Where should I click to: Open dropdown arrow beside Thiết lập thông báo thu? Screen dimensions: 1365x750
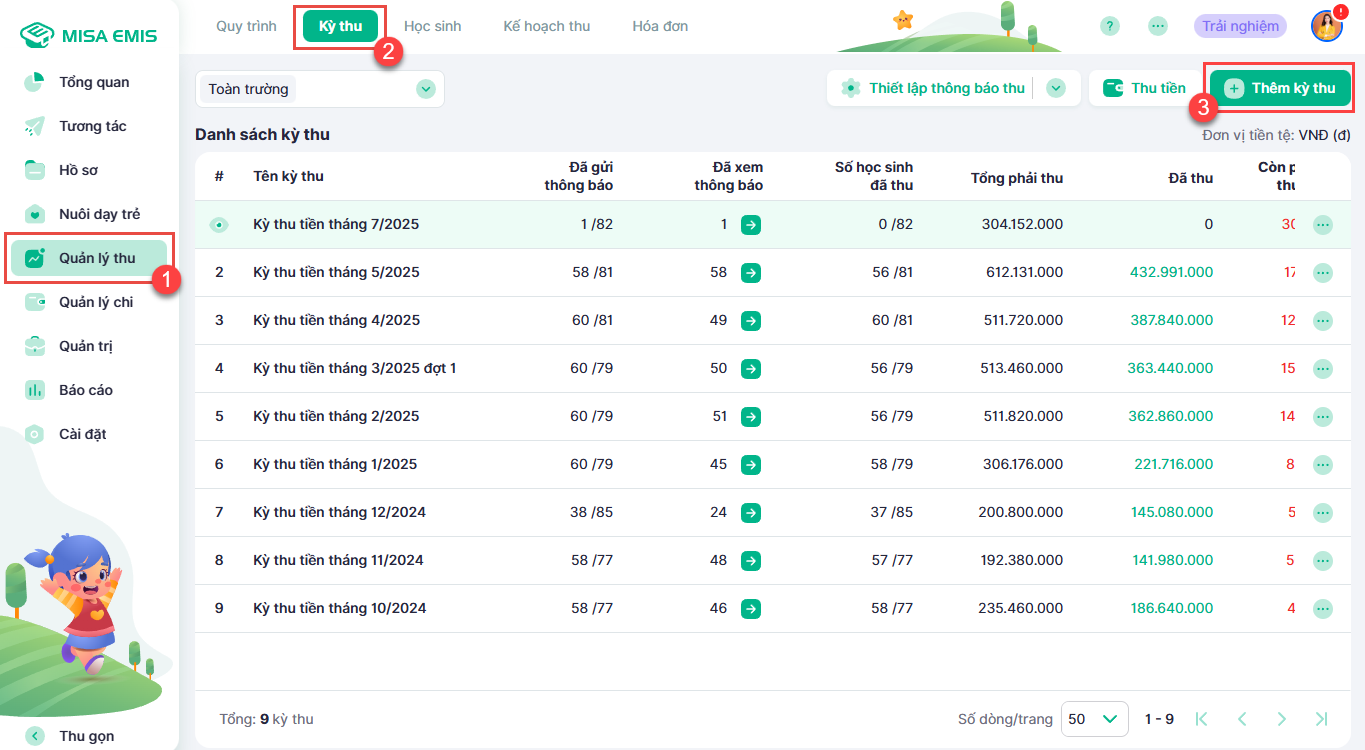[1056, 88]
